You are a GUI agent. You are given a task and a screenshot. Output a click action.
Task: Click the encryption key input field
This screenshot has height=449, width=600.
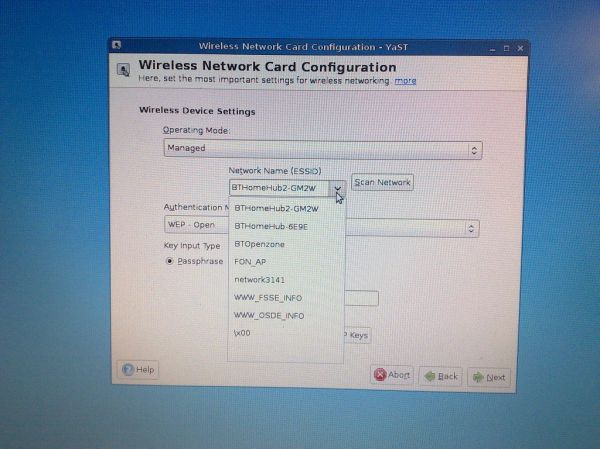point(362,298)
